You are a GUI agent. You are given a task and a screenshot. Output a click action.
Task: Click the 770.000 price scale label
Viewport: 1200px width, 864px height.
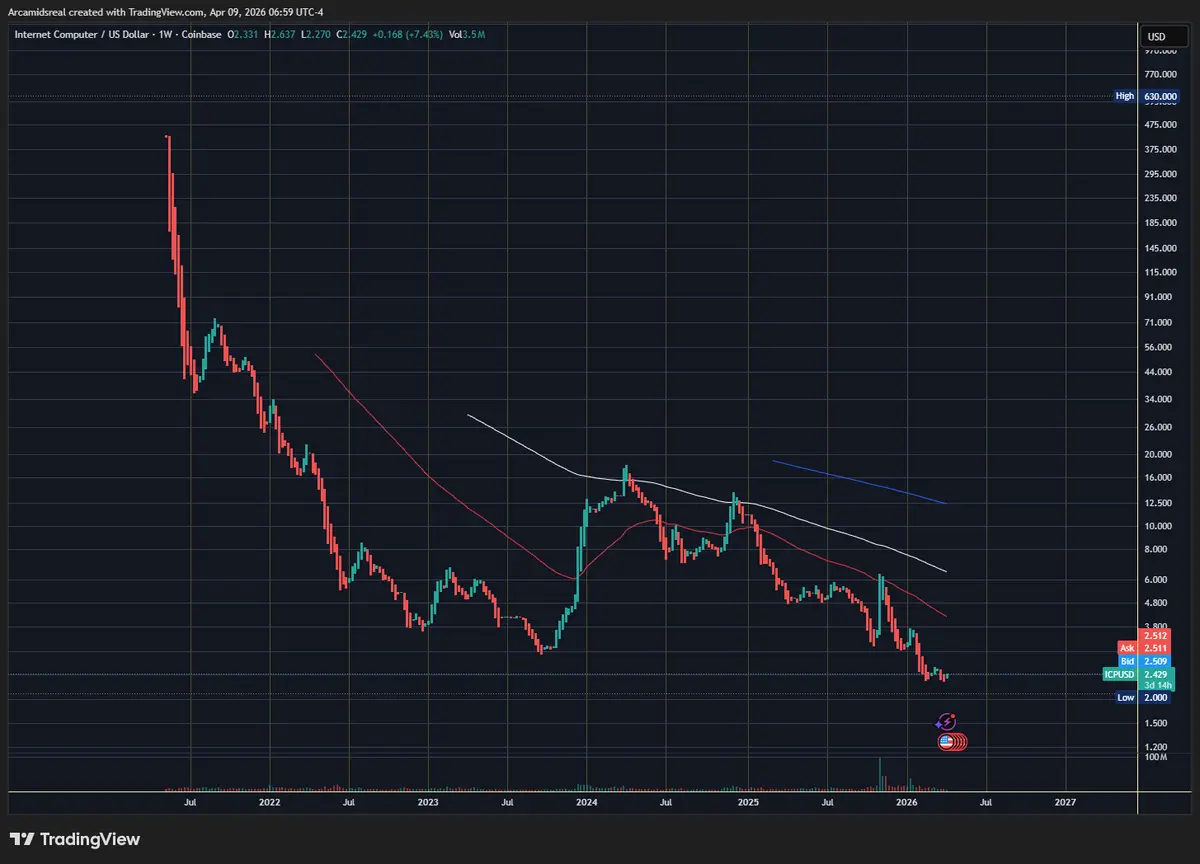coord(1160,74)
